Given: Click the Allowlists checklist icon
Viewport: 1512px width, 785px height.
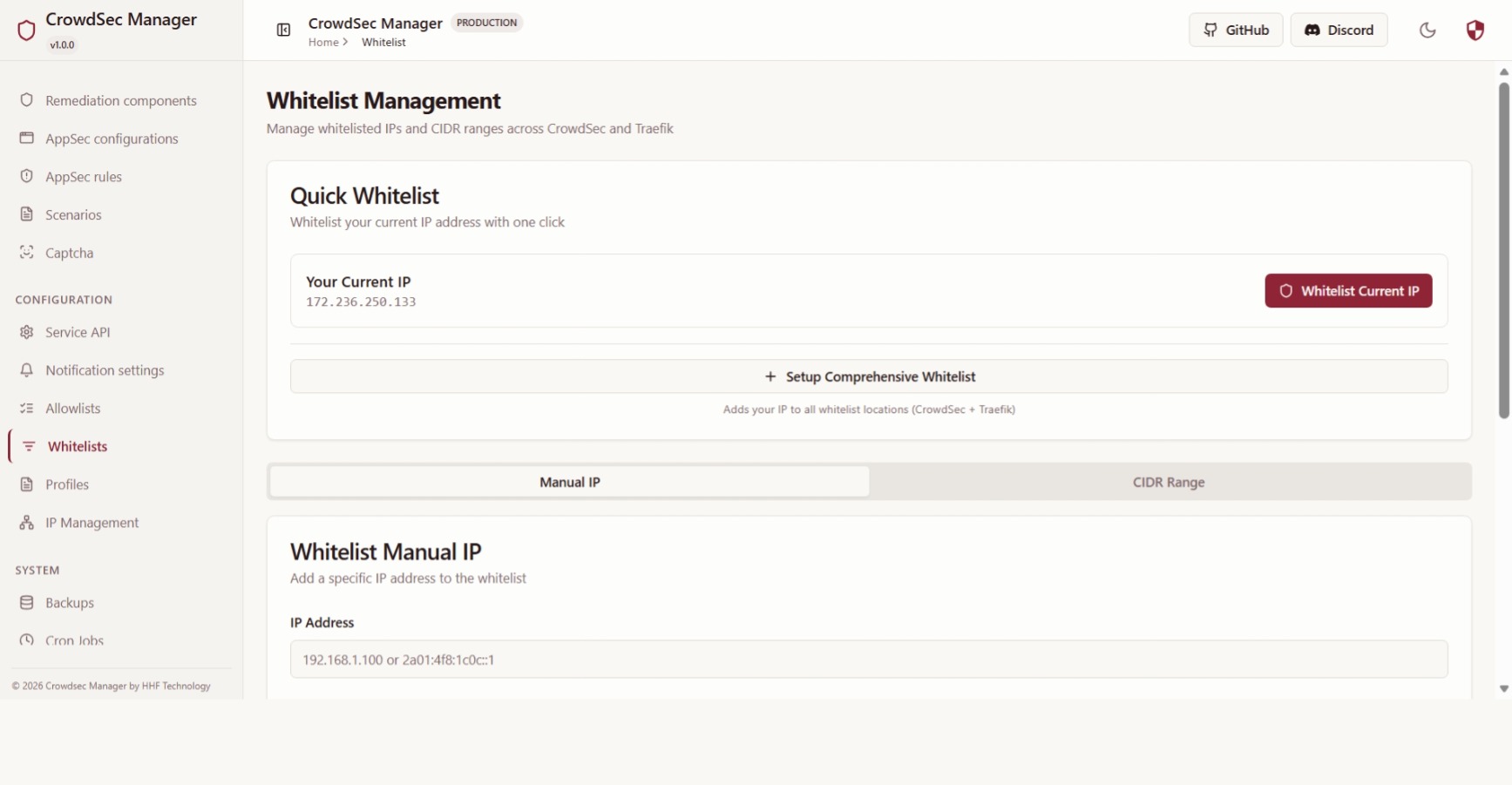Looking at the screenshot, I should pos(27,408).
